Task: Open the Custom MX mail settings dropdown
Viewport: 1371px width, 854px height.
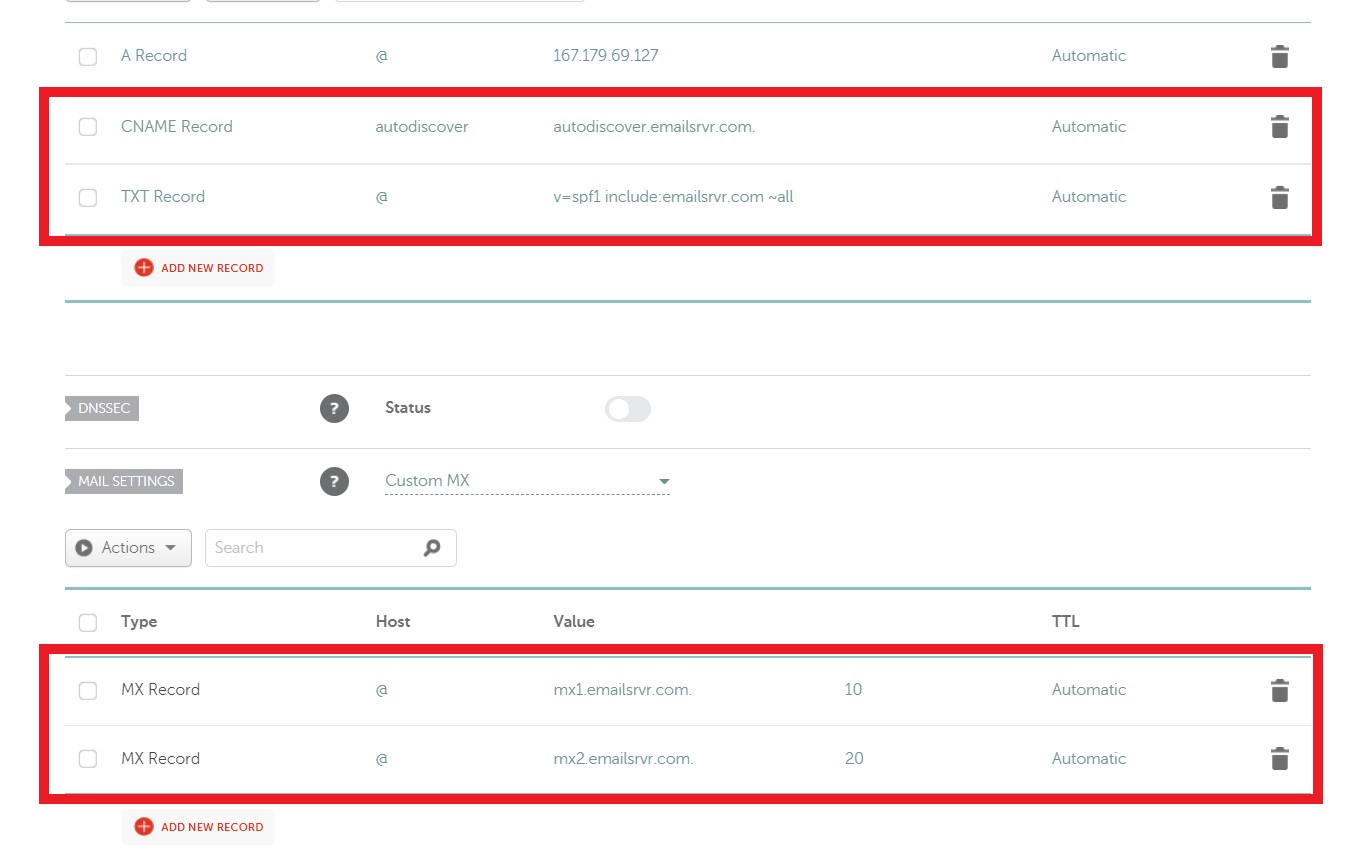Action: click(527, 481)
